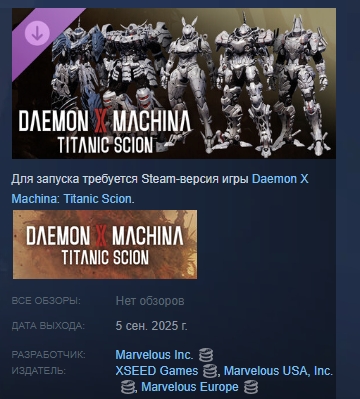360x399 pixels.
Task: Open the Marvelous Inc. developer page
Action: (x=154, y=355)
